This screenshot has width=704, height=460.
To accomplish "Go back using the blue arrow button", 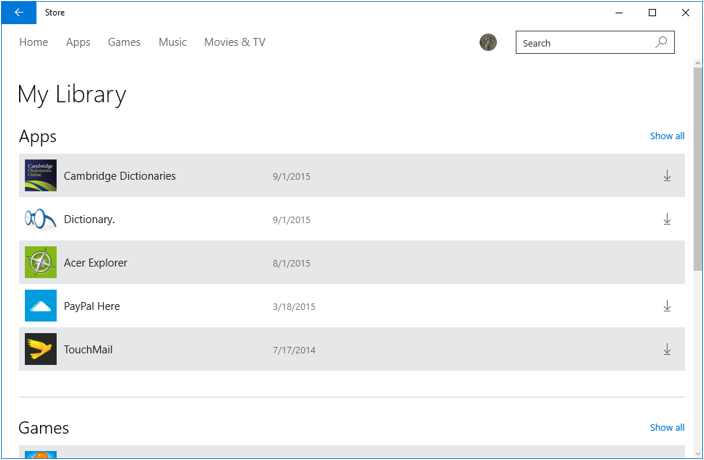I will pyautogui.click(x=19, y=13).
